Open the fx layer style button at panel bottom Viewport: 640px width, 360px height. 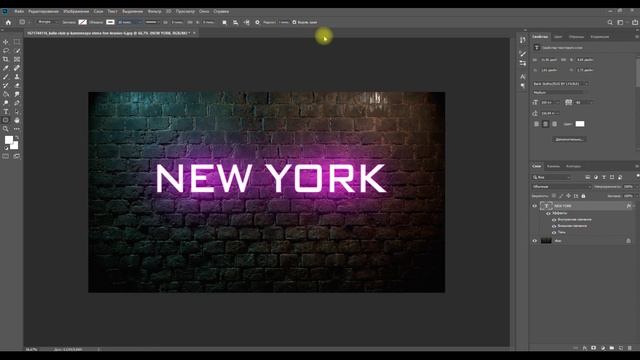pos(584,348)
